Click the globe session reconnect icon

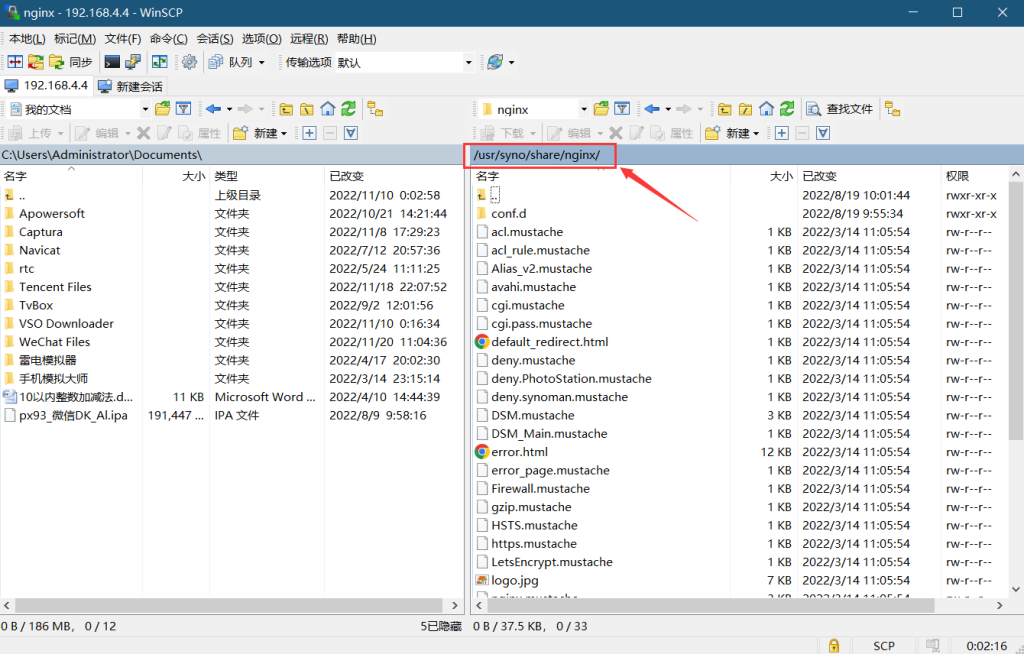[495, 62]
